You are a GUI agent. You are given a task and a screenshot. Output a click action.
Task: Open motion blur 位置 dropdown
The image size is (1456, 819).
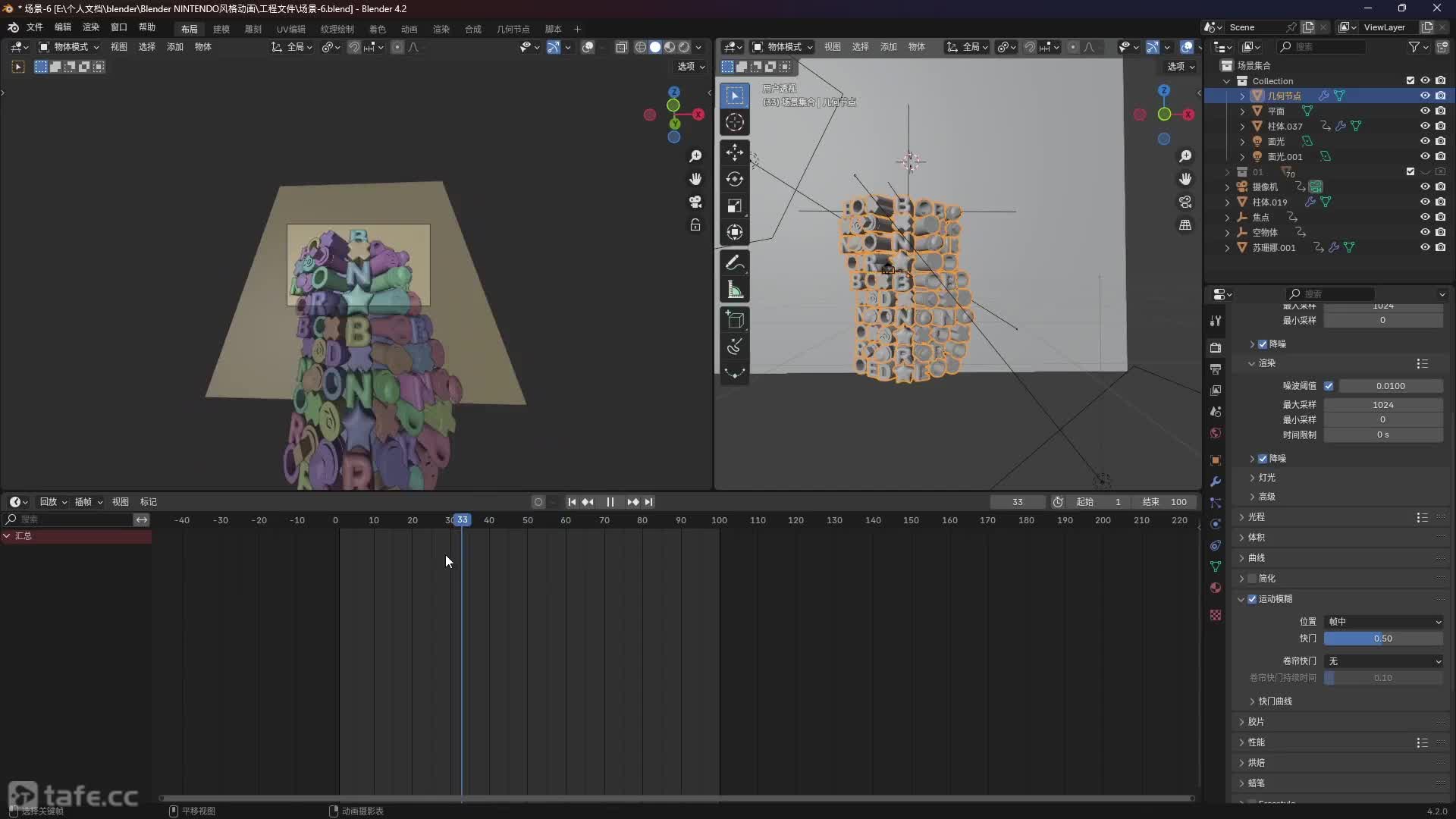click(x=1383, y=622)
